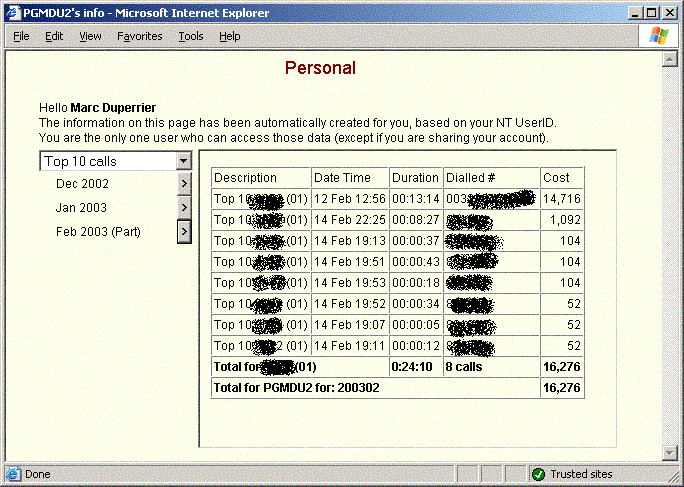Select the Dec 2002 month entry
Image resolution: width=684 pixels, height=487 pixels.
click(82, 184)
